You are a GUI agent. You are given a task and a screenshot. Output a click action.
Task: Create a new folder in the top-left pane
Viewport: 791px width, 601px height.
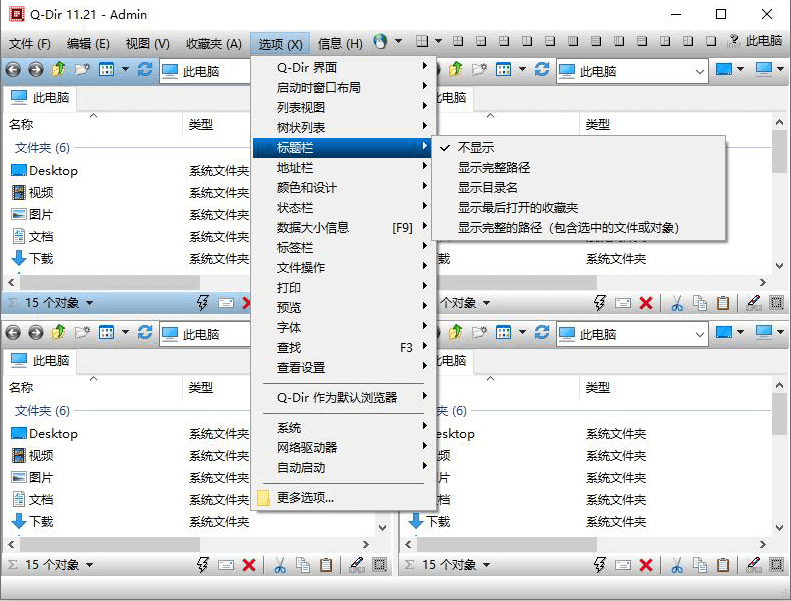pyautogui.click(x=82, y=69)
